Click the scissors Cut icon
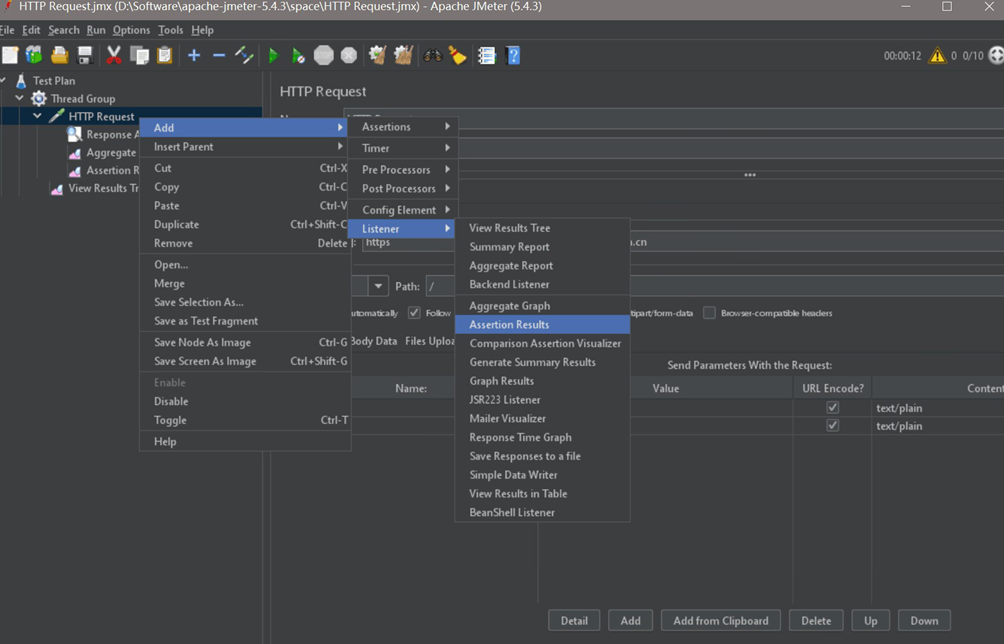The width and height of the screenshot is (1004, 644). (114, 56)
